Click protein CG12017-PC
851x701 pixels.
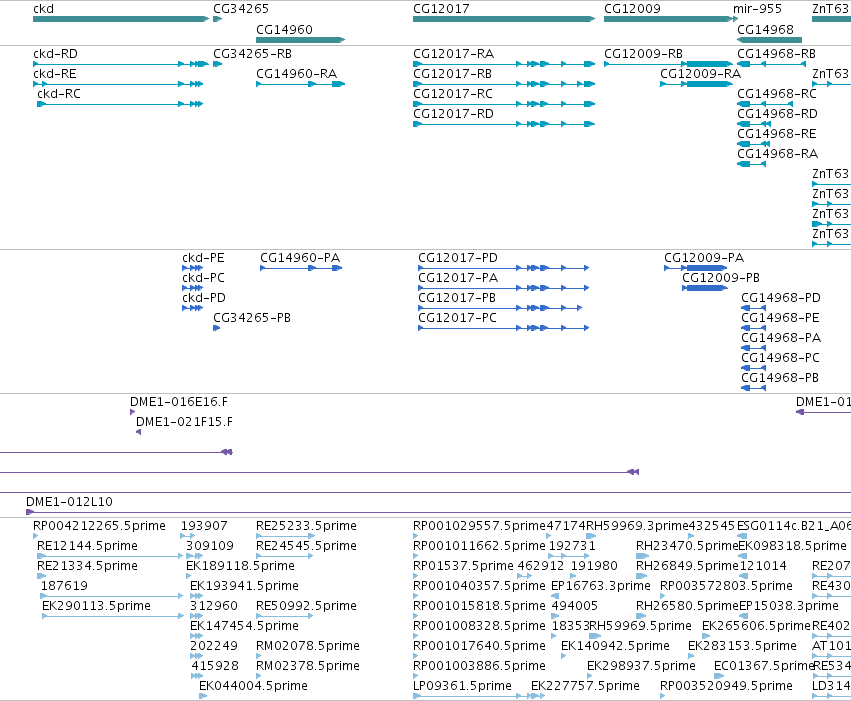click(457, 318)
